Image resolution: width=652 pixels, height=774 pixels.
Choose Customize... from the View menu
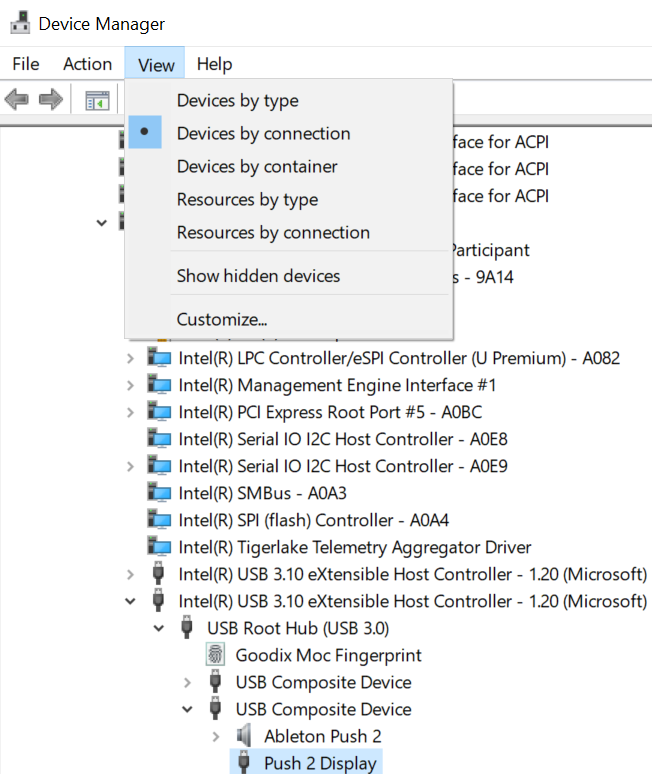(x=222, y=320)
